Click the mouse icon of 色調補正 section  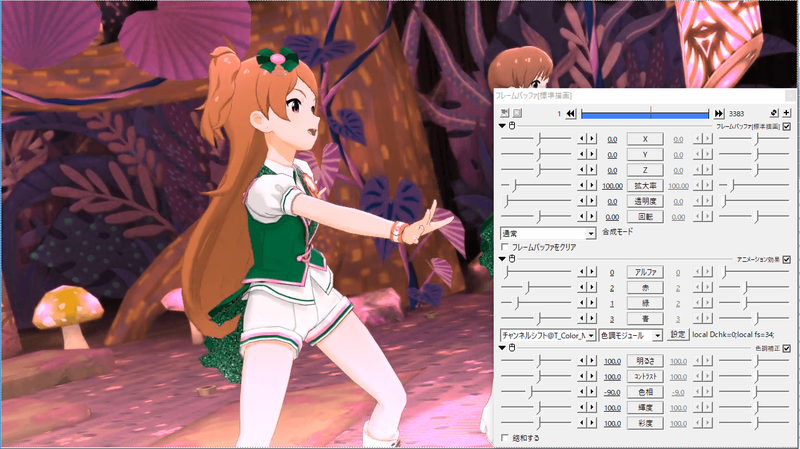[512, 347]
